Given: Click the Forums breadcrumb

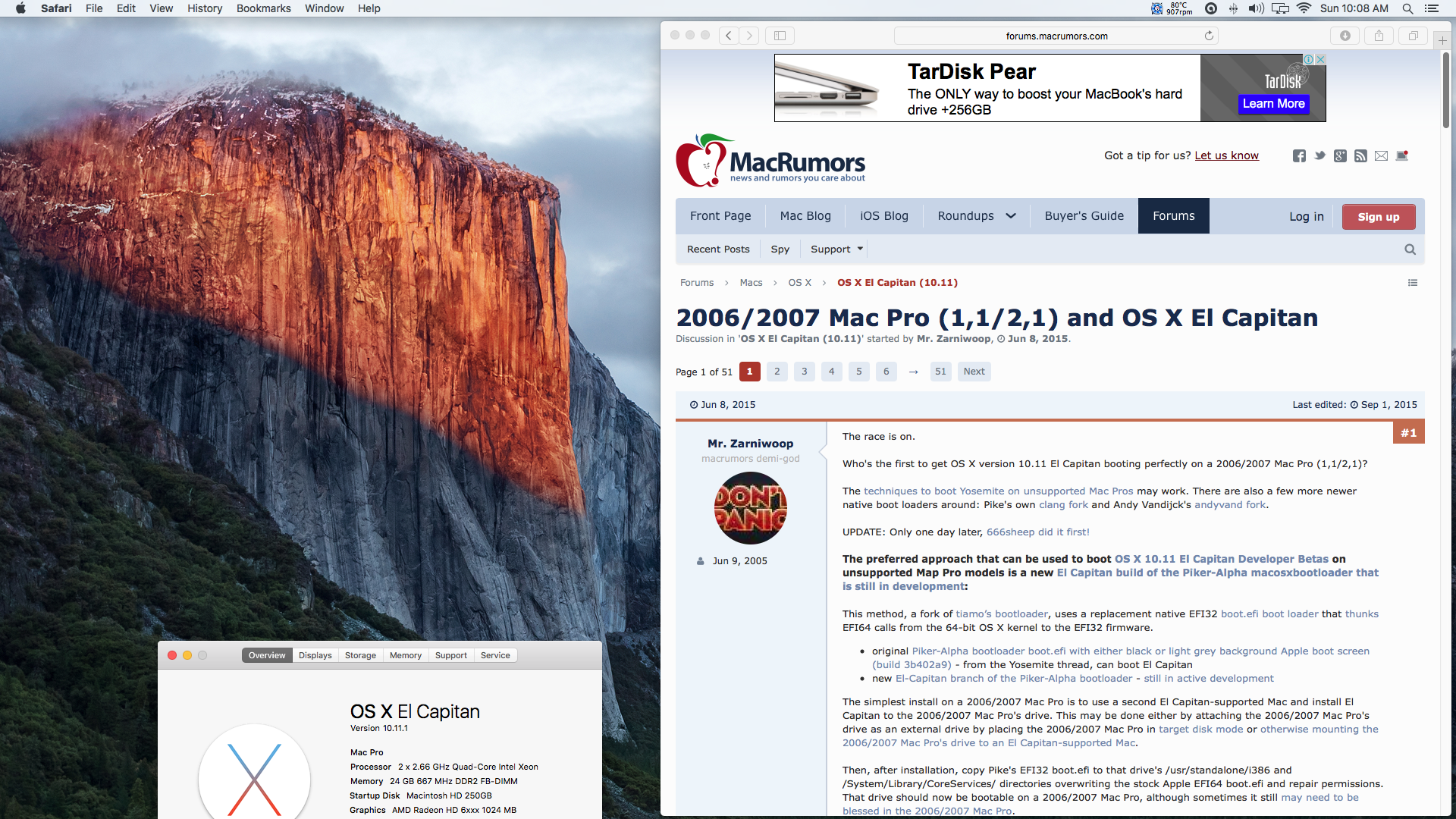Looking at the screenshot, I should pos(696,283).
